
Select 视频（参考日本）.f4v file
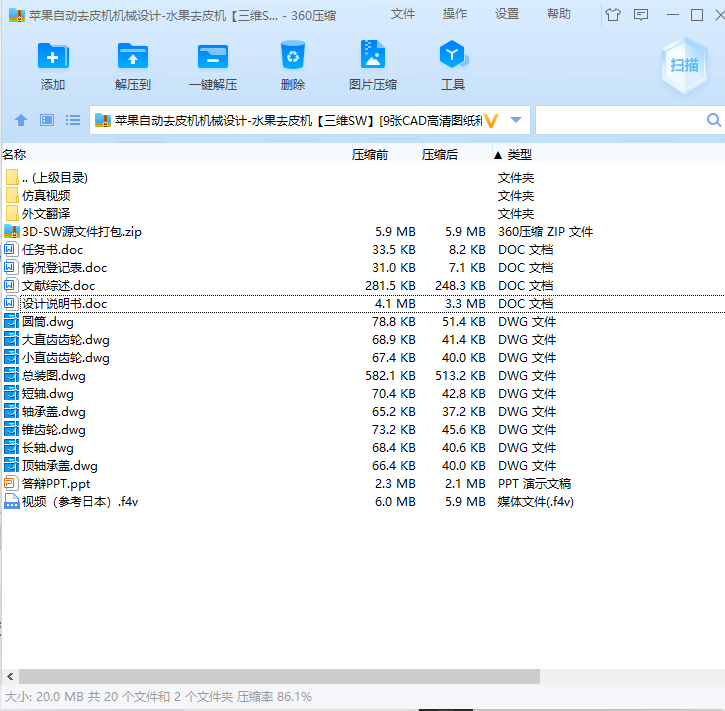click(80, 502)
